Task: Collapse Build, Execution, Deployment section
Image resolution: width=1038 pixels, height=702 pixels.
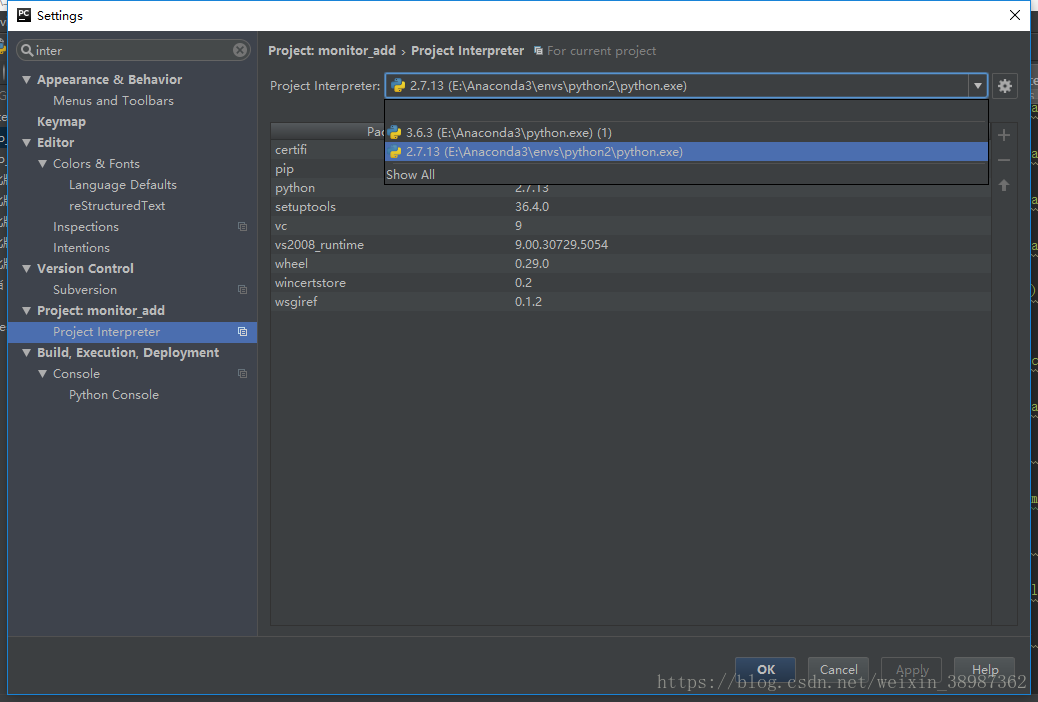Action: coord(26,352)
